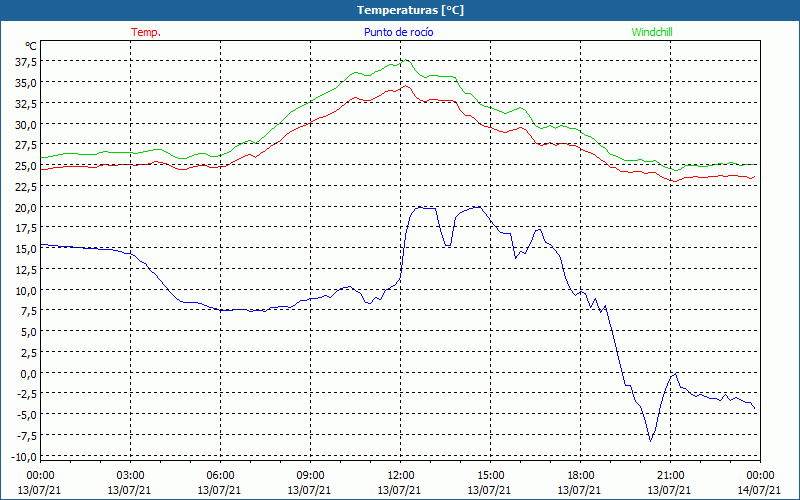The image size is (800, 500).
Task: Click the 25,0 y-axis value
Action: point(26,166)
